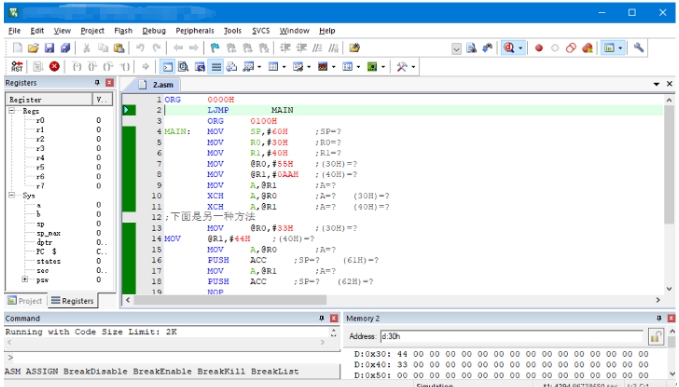679x387 pixels.
Task: Click the incremental find binoculars icon
Action: [488, 48]
